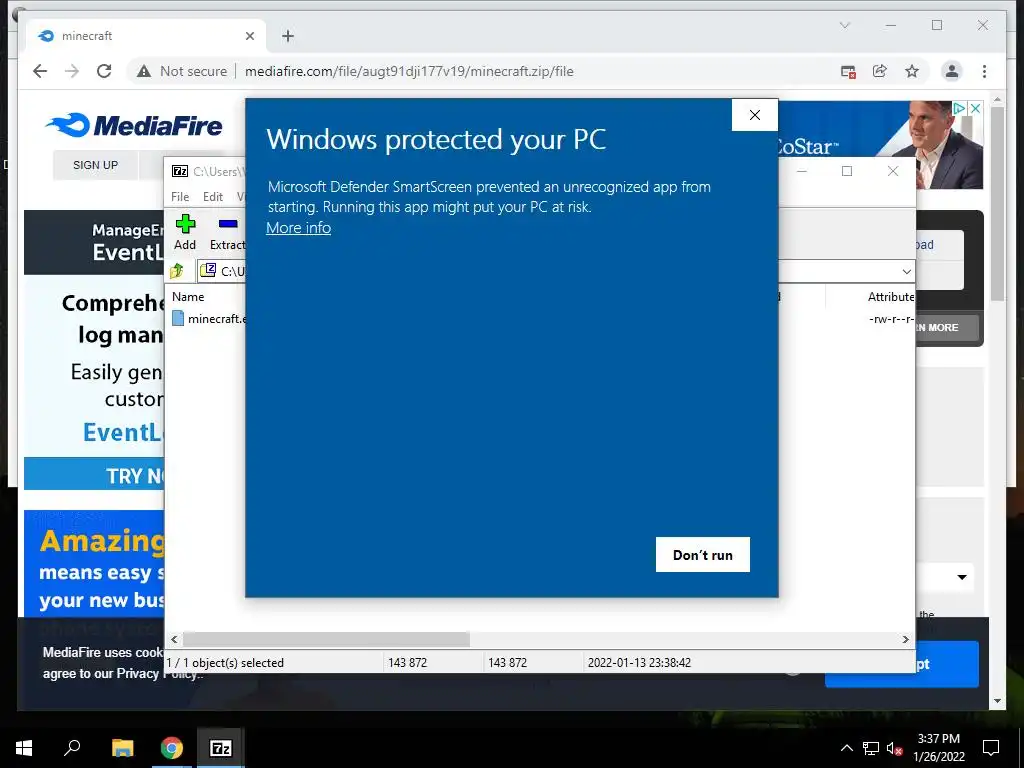
Task: Expand the 7-Zip address path dropdown
Action: pos(906,271)
